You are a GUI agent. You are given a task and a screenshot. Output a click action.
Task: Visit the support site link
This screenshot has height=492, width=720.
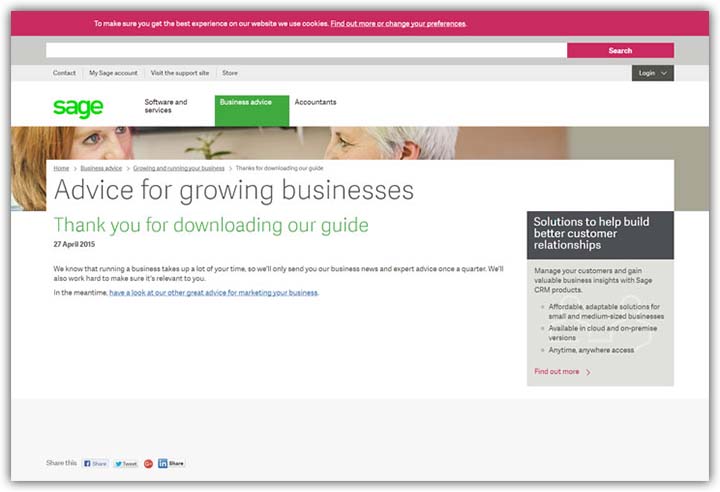(x=180, y=73)
